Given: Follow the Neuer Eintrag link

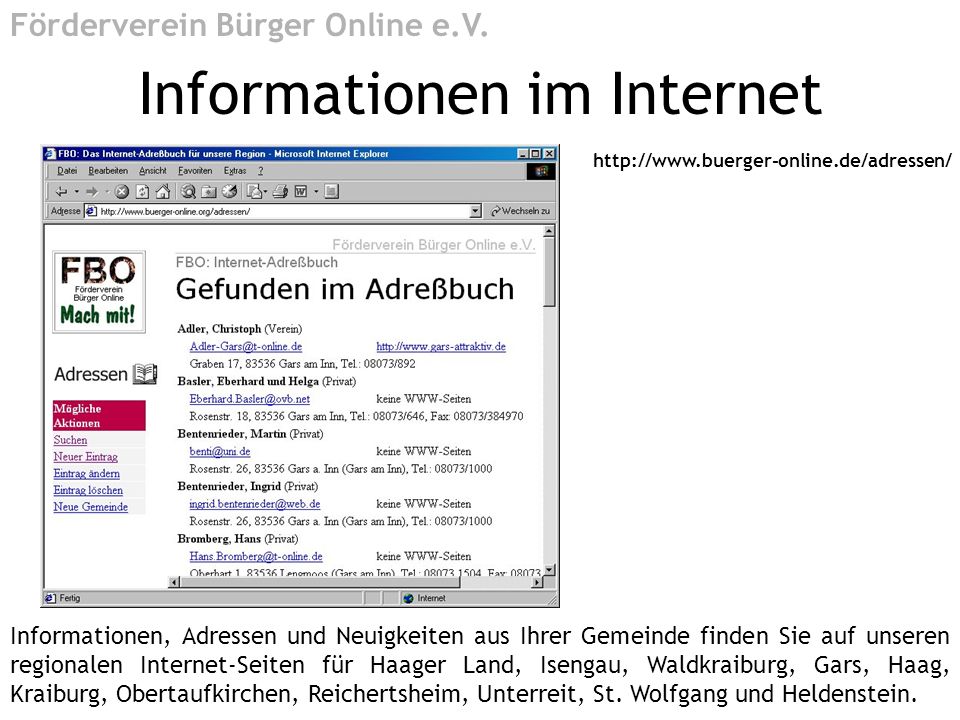Looking at the screenshot, I should (85, 457).
